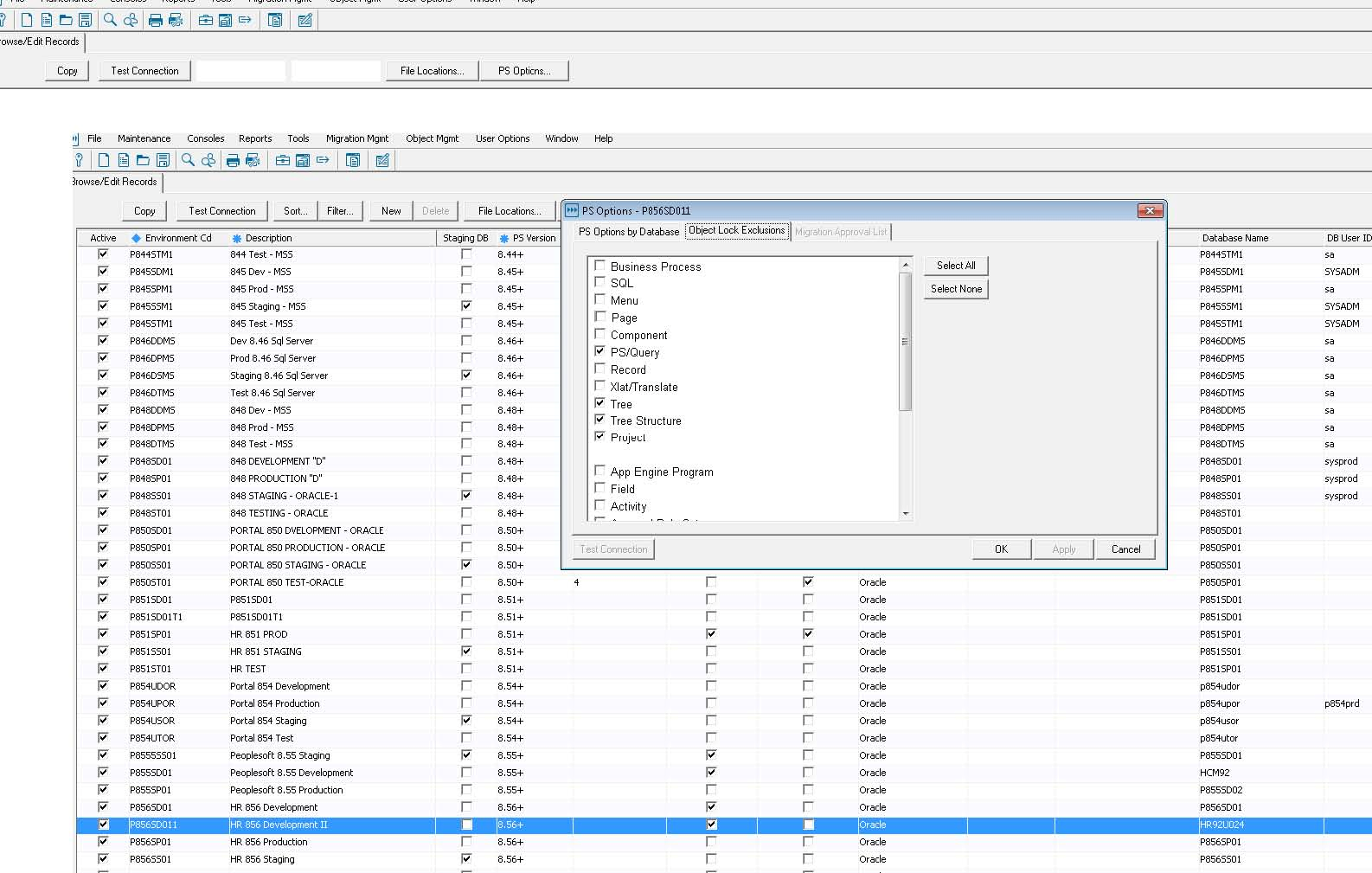Click the briefcase icon below the Migration Mgmt menu
Image resolution: width=1372 pixels, height=873 pixels.
coord(282,160)
